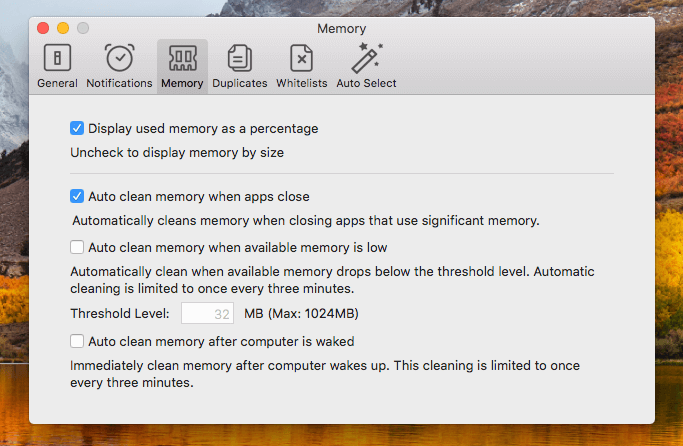
Task: Click the 'Auto clean memory after computer is waked' label text
Action: tap(221, 341)
